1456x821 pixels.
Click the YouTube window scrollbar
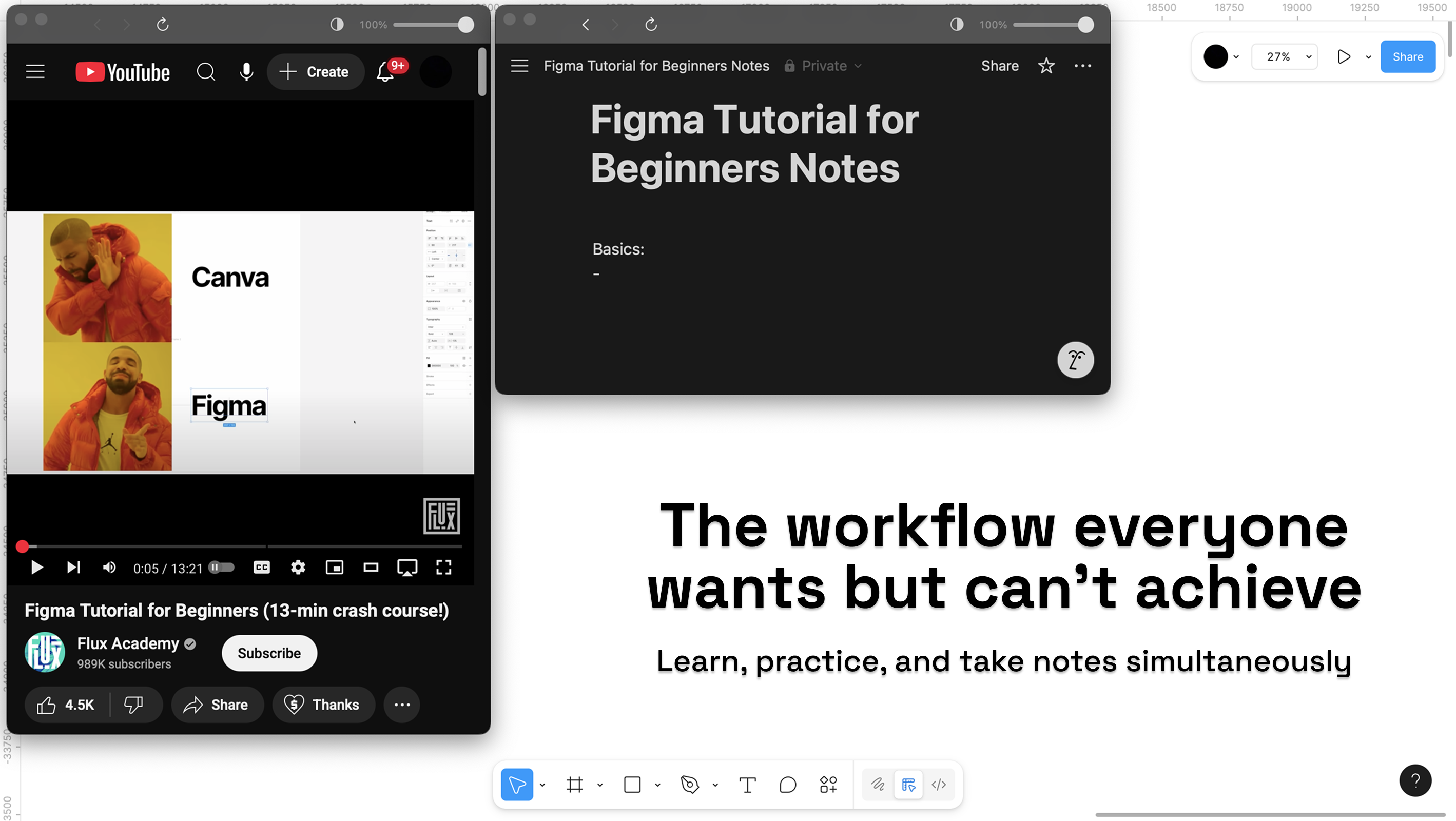(x=481, y=72)
